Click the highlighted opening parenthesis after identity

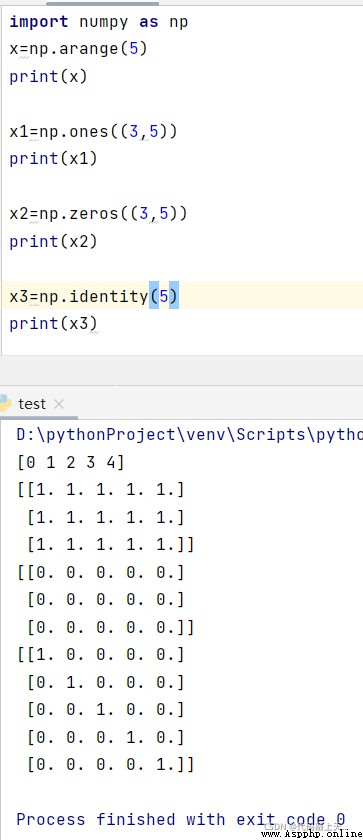[x=154, y=296]
